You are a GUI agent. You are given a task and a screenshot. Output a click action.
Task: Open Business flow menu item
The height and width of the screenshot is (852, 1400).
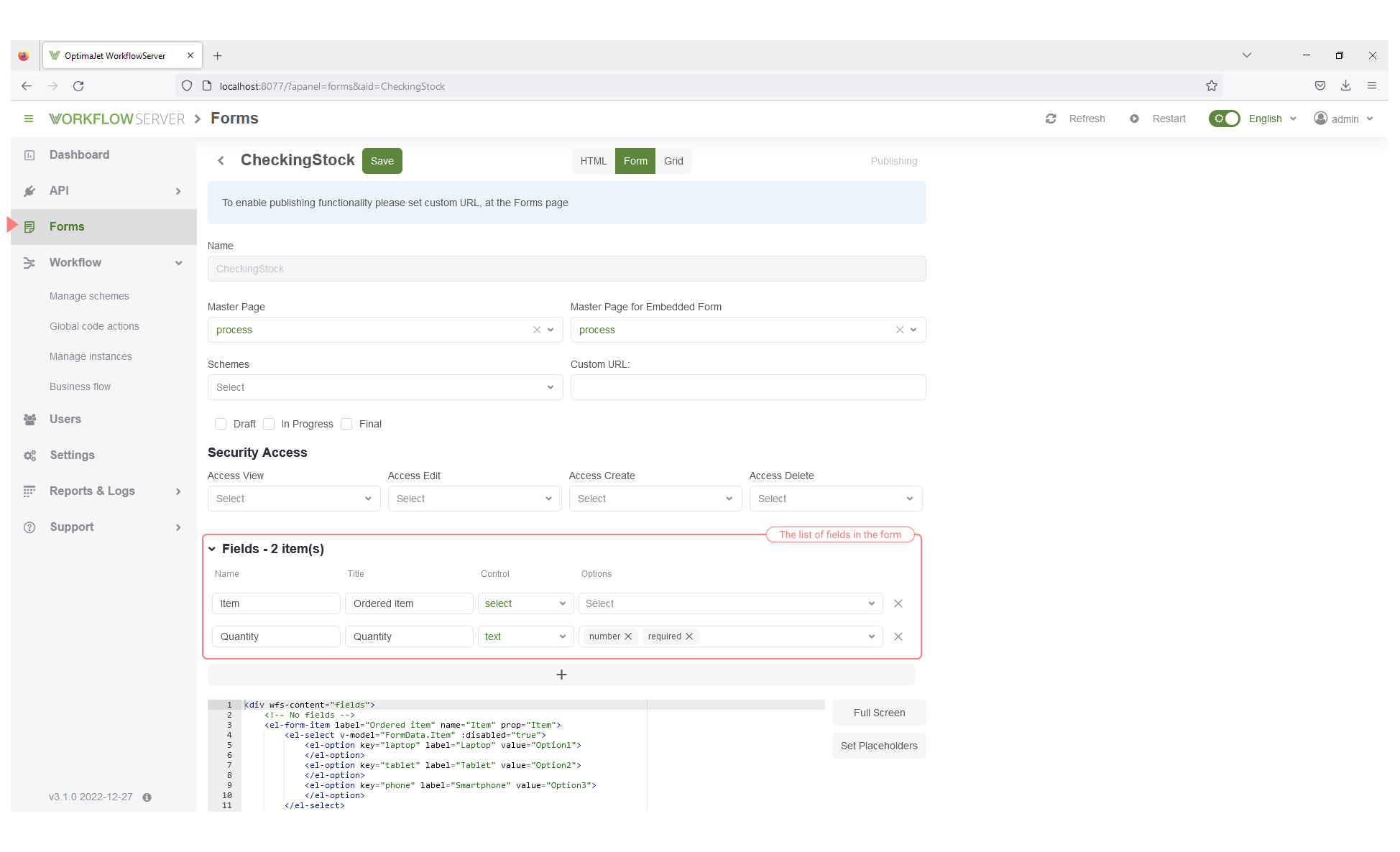(80, 386)
